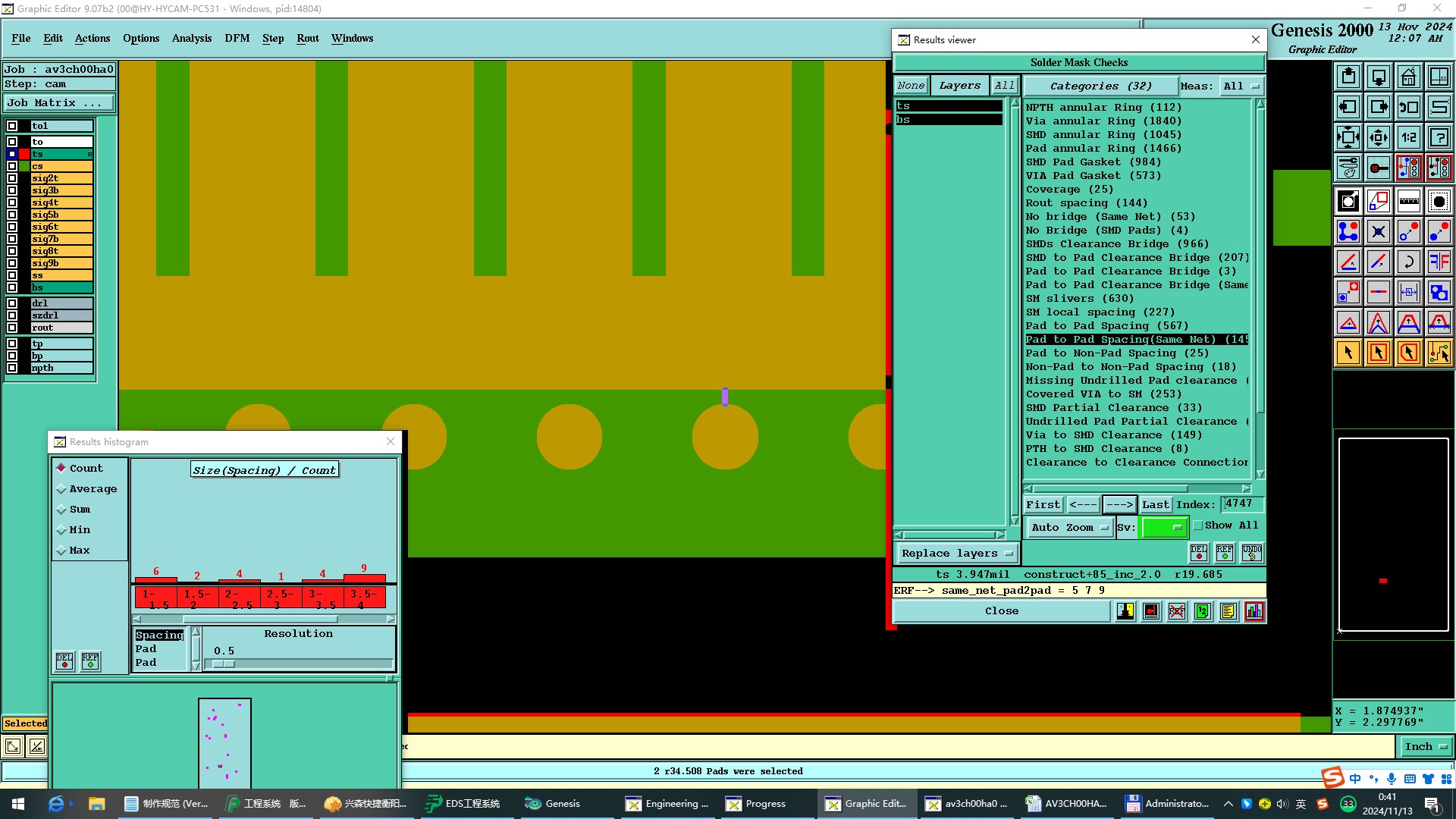Click the question mark help icon

click(x=1439, y=137)
